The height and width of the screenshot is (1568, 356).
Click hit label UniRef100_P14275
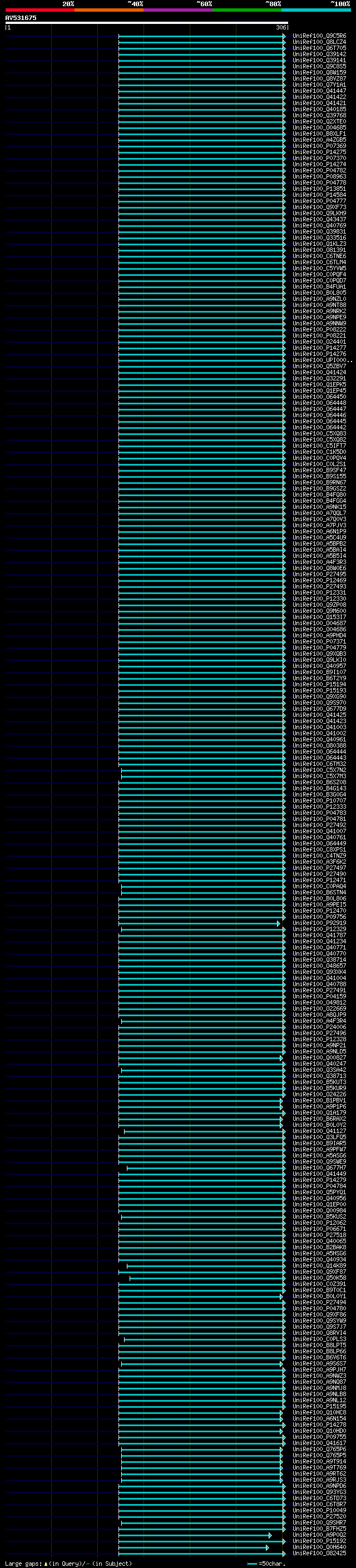(x=319, y=152)
